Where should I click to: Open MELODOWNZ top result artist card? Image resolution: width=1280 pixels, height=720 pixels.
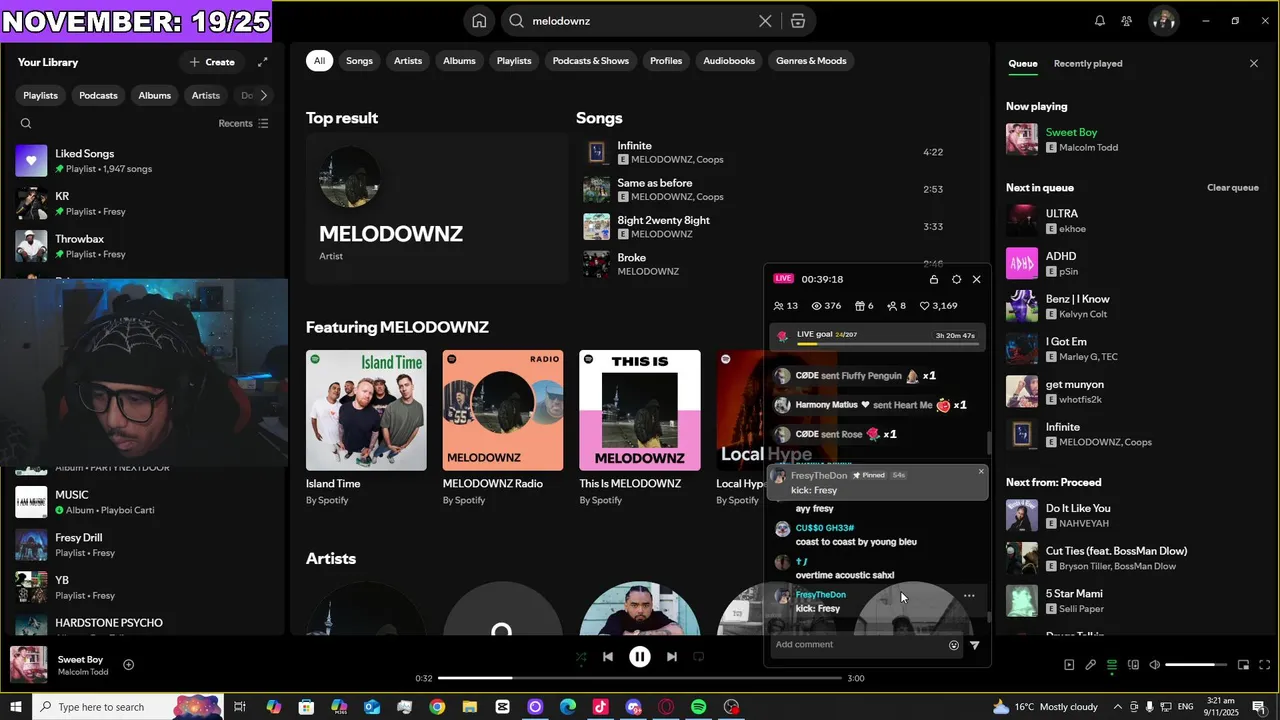(x=436, y=208)
